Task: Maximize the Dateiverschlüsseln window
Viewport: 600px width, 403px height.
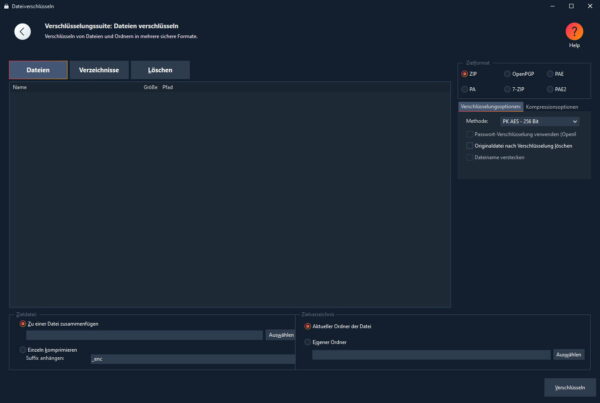Action: (571, 5)
